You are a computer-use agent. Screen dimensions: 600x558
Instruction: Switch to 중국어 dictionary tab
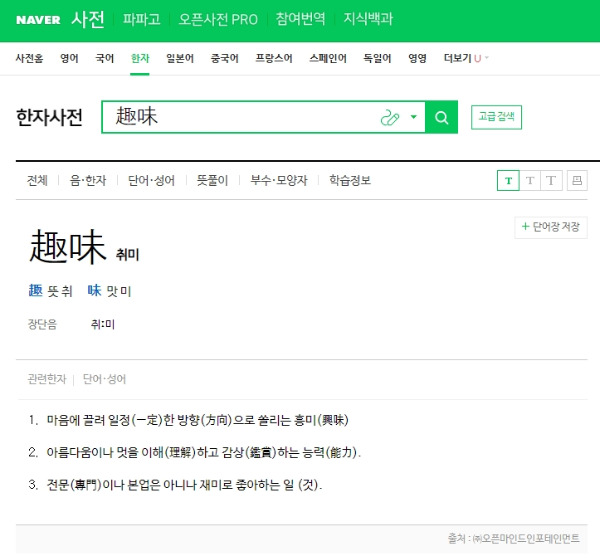225,58
